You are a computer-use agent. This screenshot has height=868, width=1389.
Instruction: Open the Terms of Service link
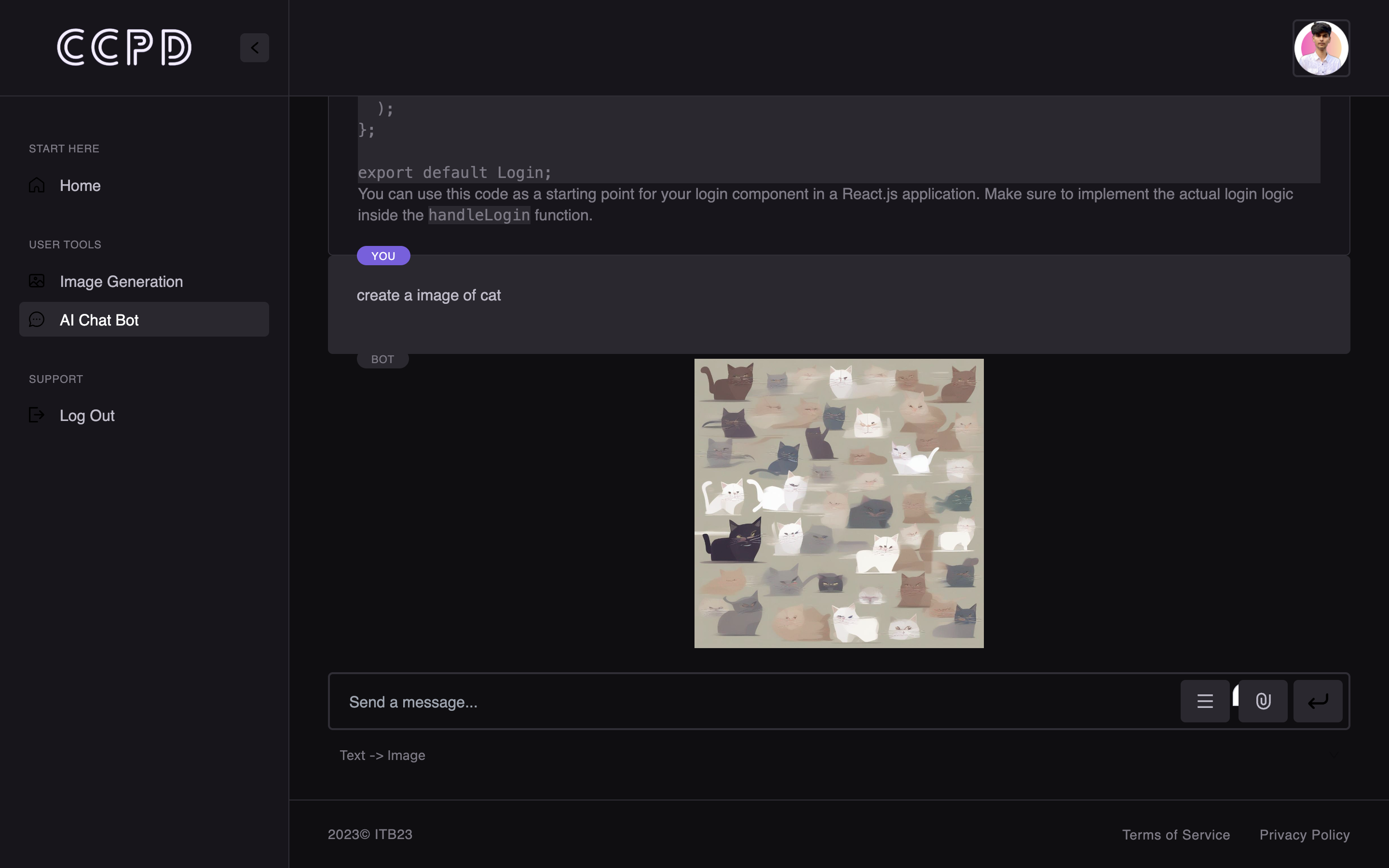[x=1175, y=835]
